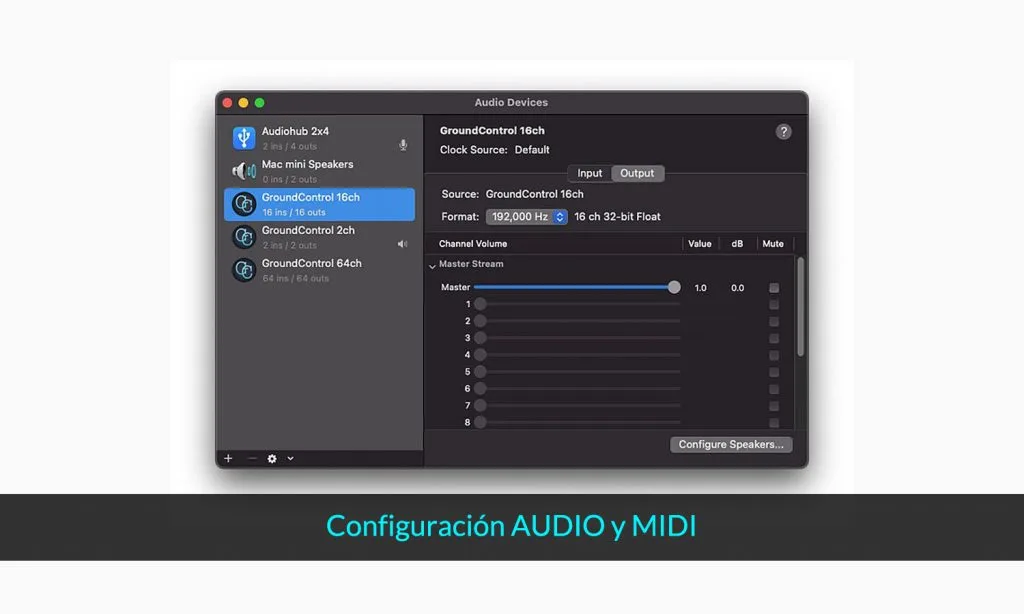Click the Master volume slider knob
Viewport: 1024px width, 614px height.
coord(674,287)
